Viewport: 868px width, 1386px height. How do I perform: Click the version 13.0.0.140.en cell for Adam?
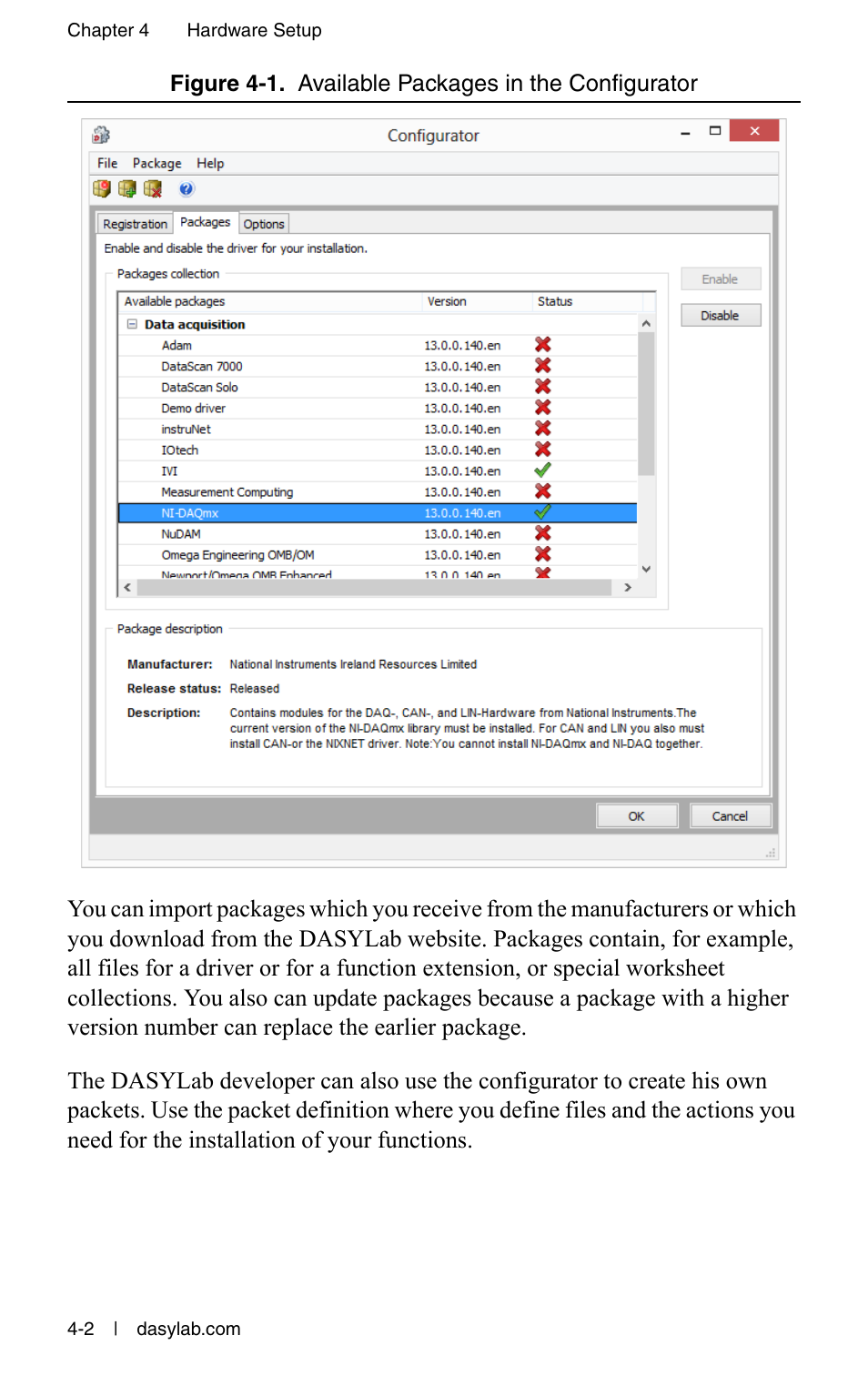pos(462,345)
